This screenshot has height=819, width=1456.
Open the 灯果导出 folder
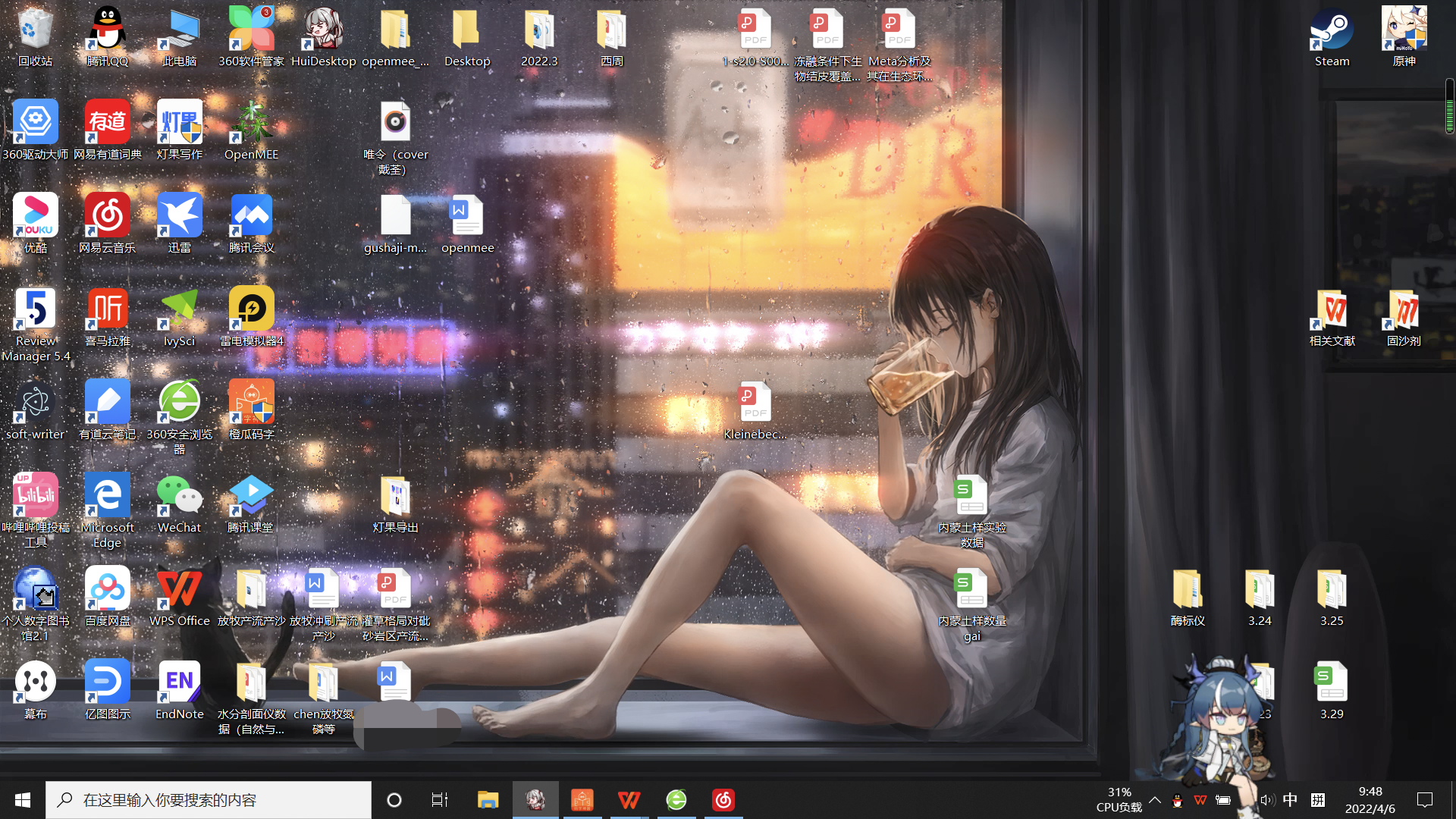coord(395,504)
